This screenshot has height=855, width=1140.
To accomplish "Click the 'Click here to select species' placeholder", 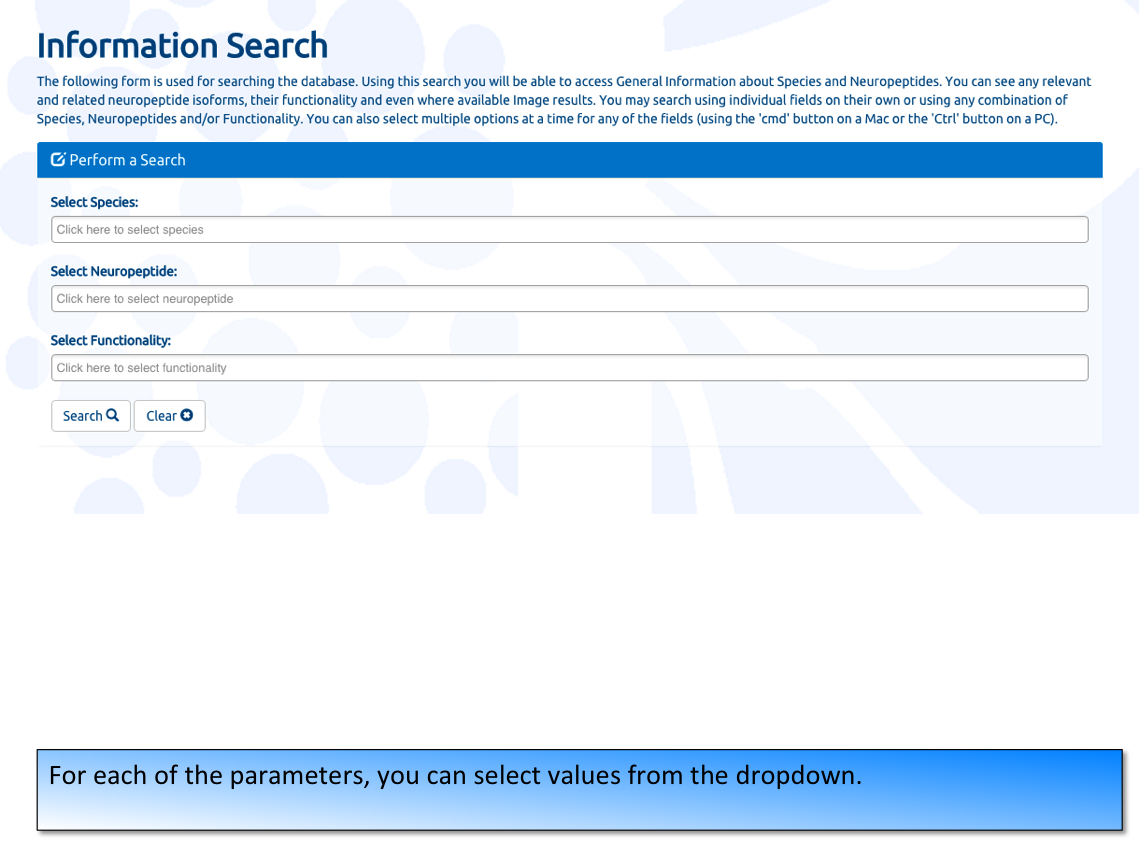I will pyautogui.click(x=130, y=230).
